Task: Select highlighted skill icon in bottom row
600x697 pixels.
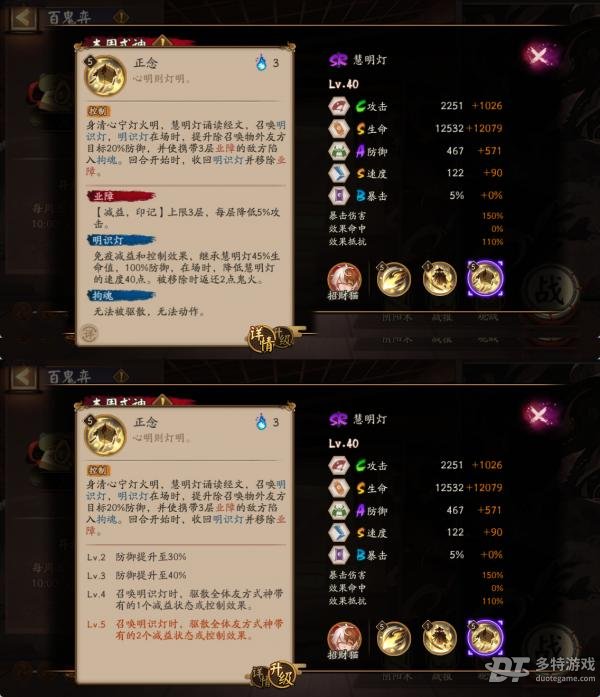Action: click(485, 638)
